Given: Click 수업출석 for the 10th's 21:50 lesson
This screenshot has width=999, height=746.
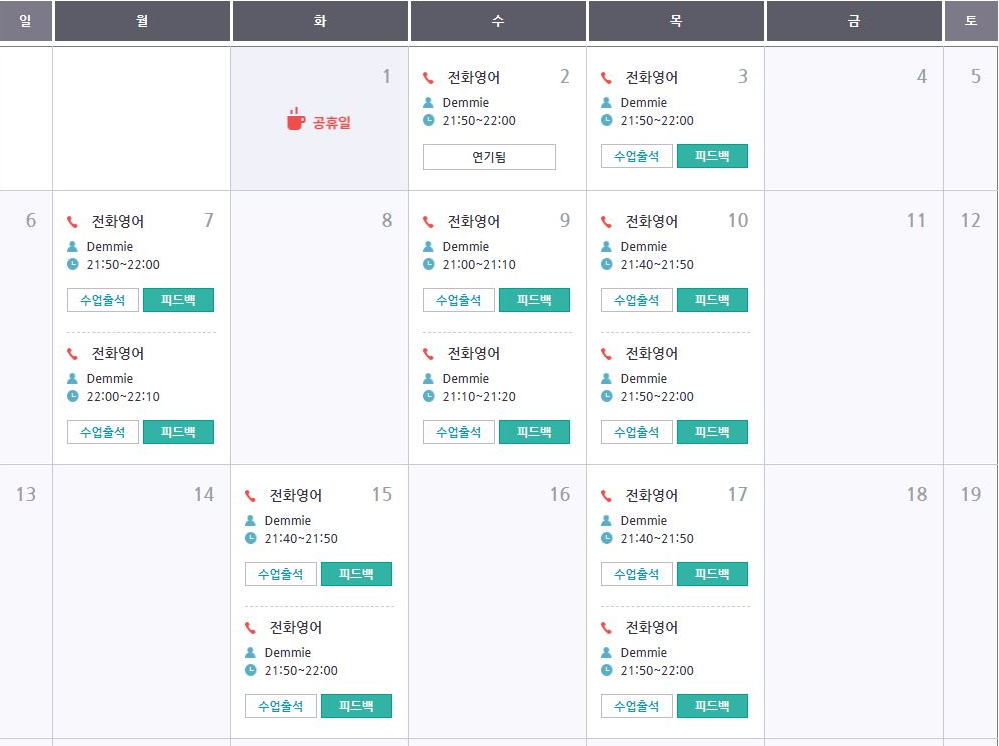Looking at the screenshot, I should tap(637, 432).
